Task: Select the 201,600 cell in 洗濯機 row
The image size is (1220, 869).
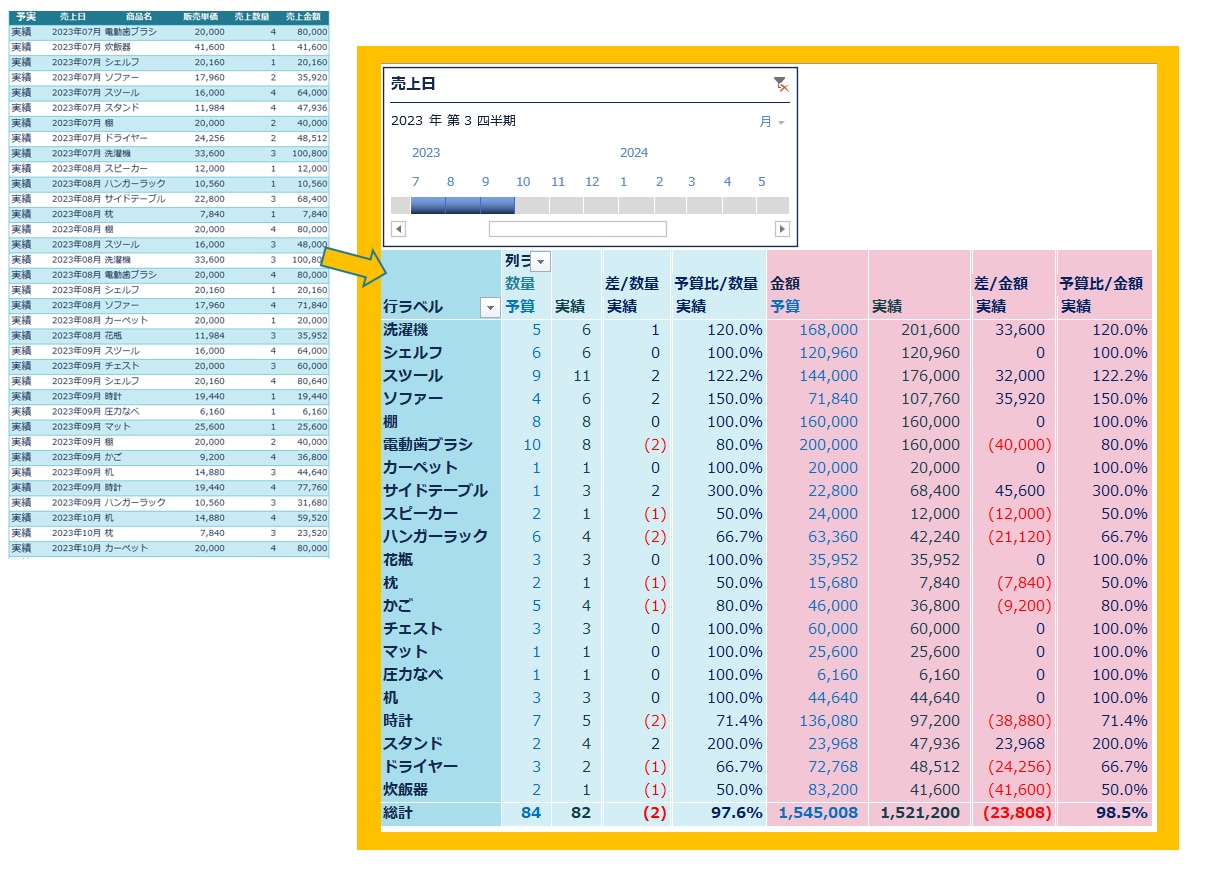Action: 930,330
